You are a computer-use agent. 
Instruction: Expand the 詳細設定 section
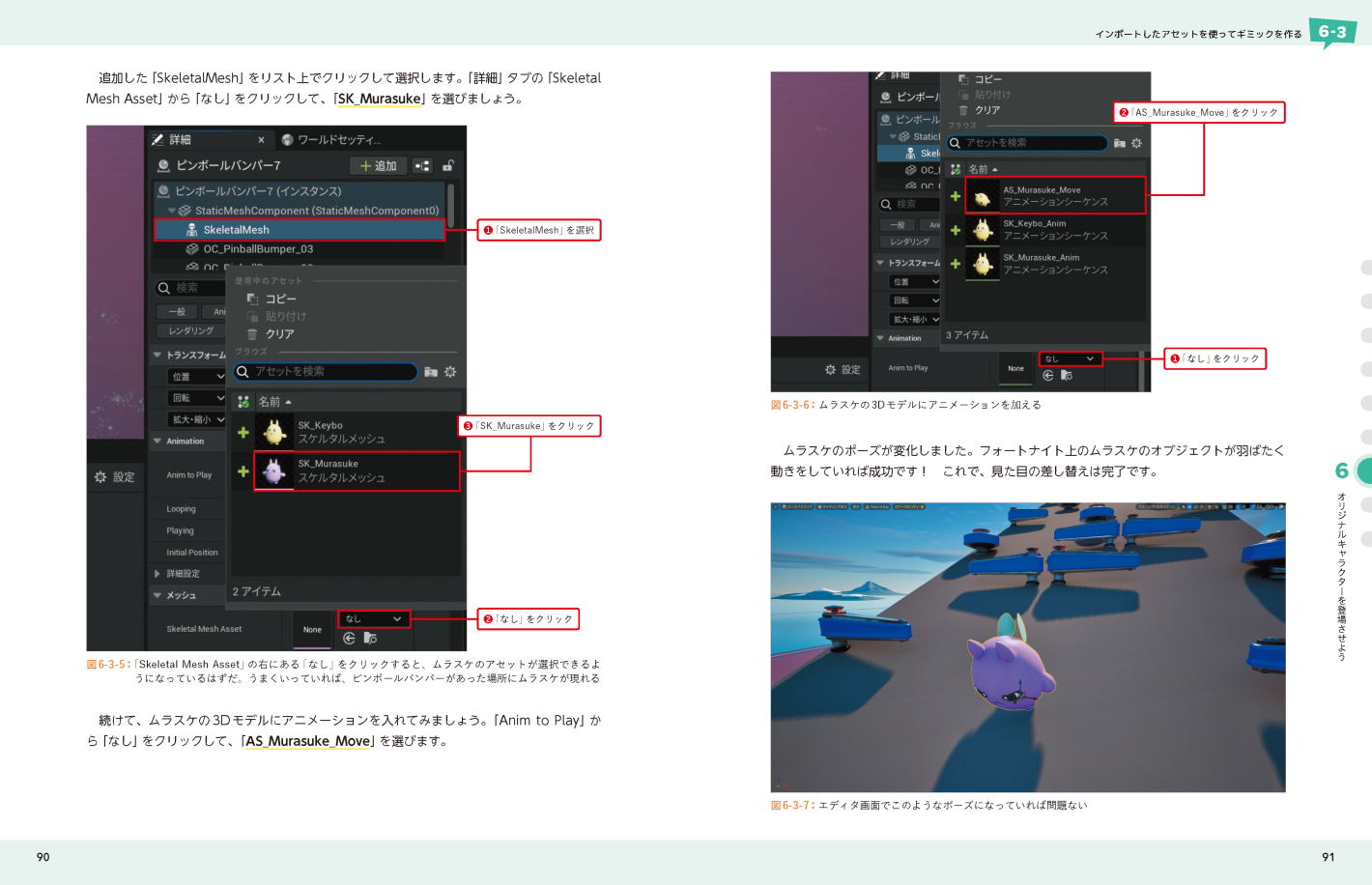pyautogui.click(x=157, y=574)
